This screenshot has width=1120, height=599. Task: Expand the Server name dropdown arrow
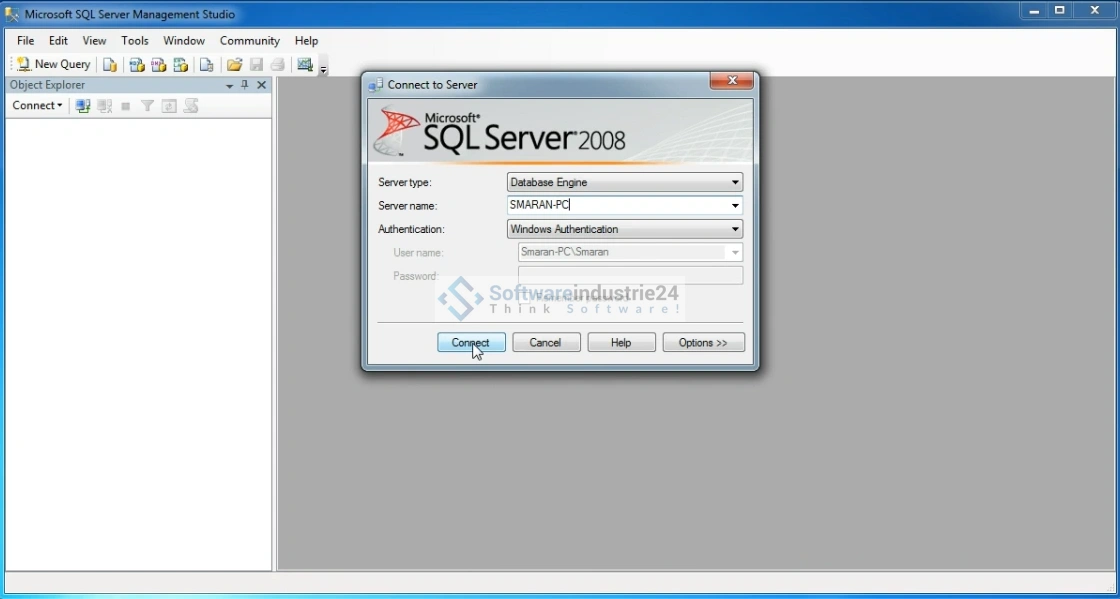point(735,206)
